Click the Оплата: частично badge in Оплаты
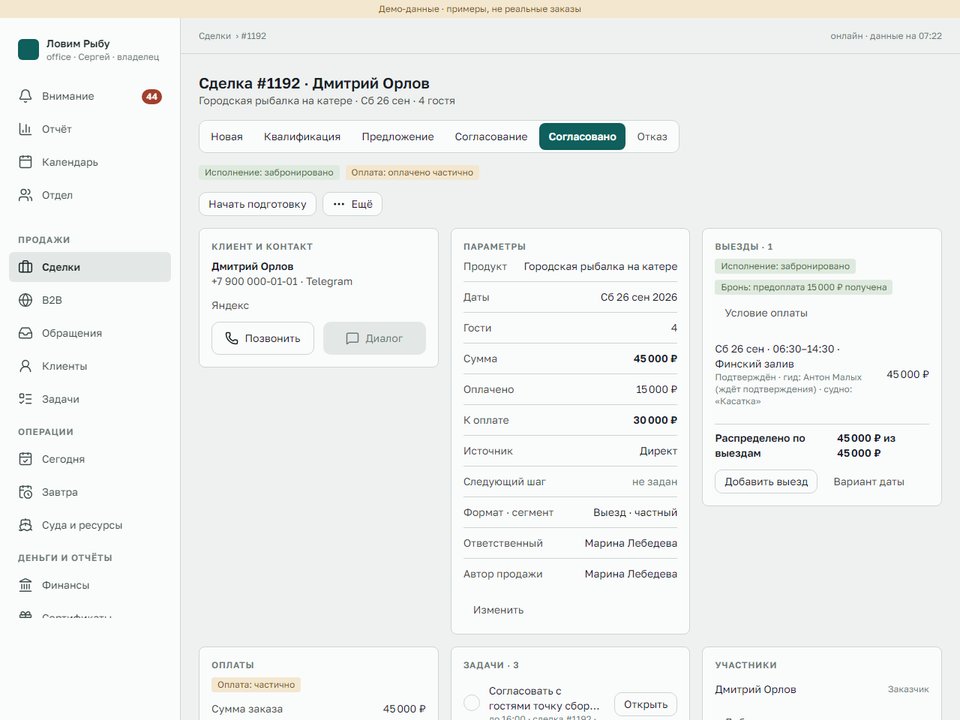This screenshot has width=960, height=720. pyautogui.click(x=256, y=684)
